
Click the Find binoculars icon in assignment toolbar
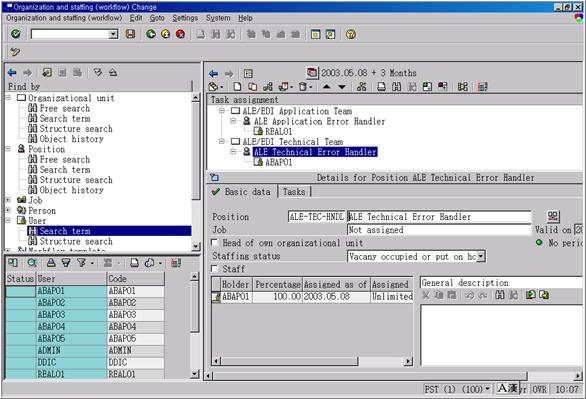[x=397, y=87]
